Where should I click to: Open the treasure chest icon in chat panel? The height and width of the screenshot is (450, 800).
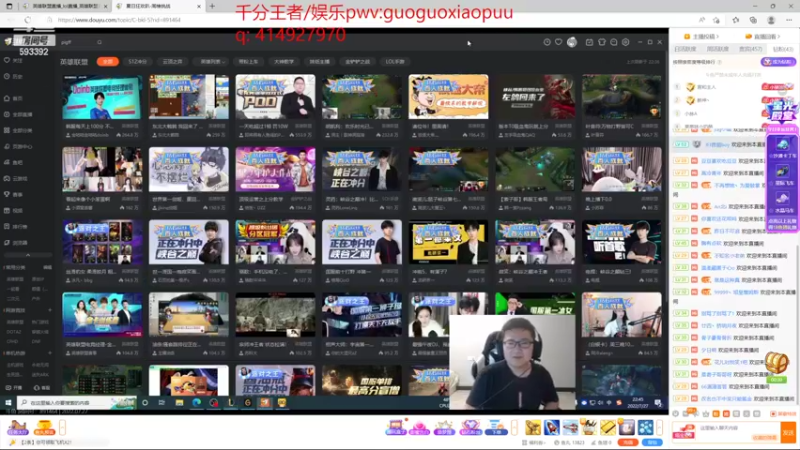click(x=777, y=364)
